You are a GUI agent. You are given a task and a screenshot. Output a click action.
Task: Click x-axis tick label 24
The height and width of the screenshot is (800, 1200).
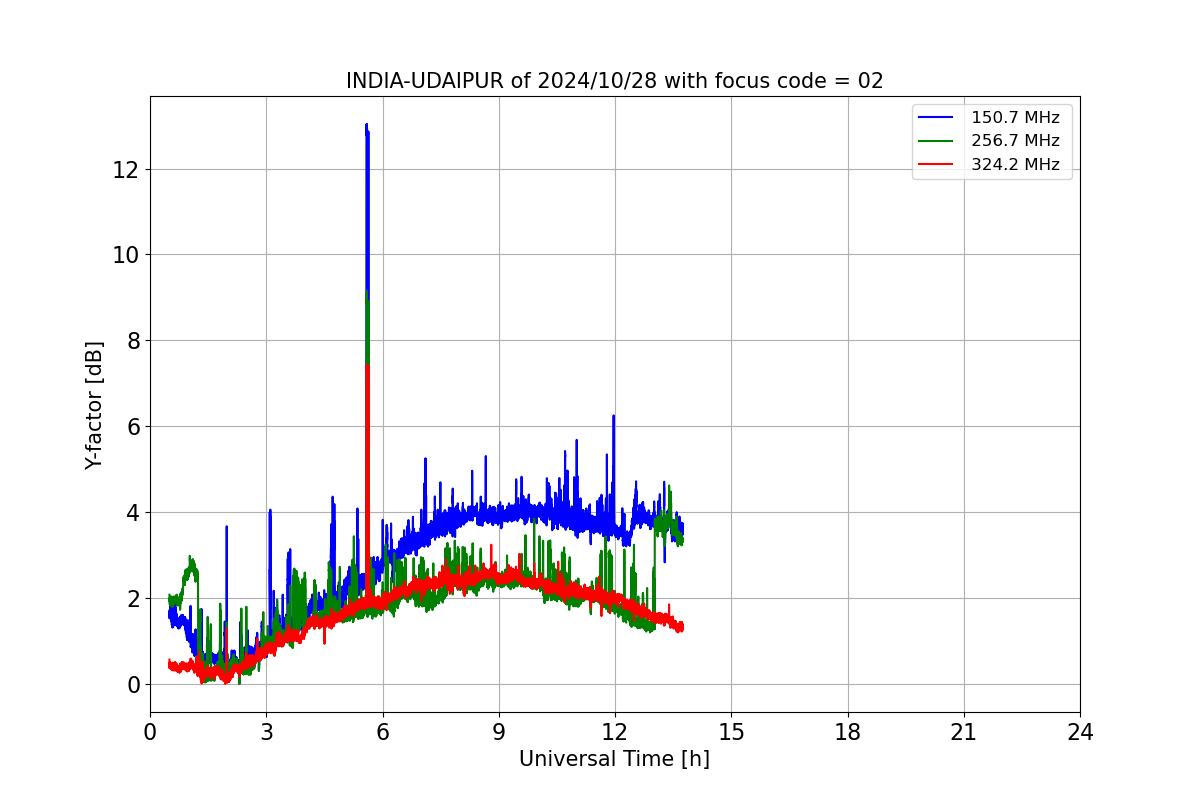click(x=1080, y=732)
